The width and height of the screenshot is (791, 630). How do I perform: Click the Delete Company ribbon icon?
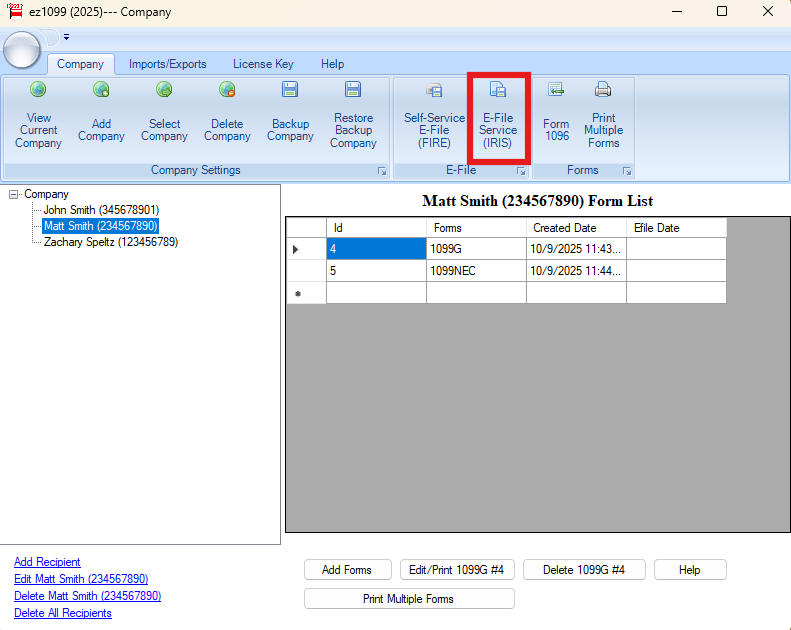tap(227, 90)
